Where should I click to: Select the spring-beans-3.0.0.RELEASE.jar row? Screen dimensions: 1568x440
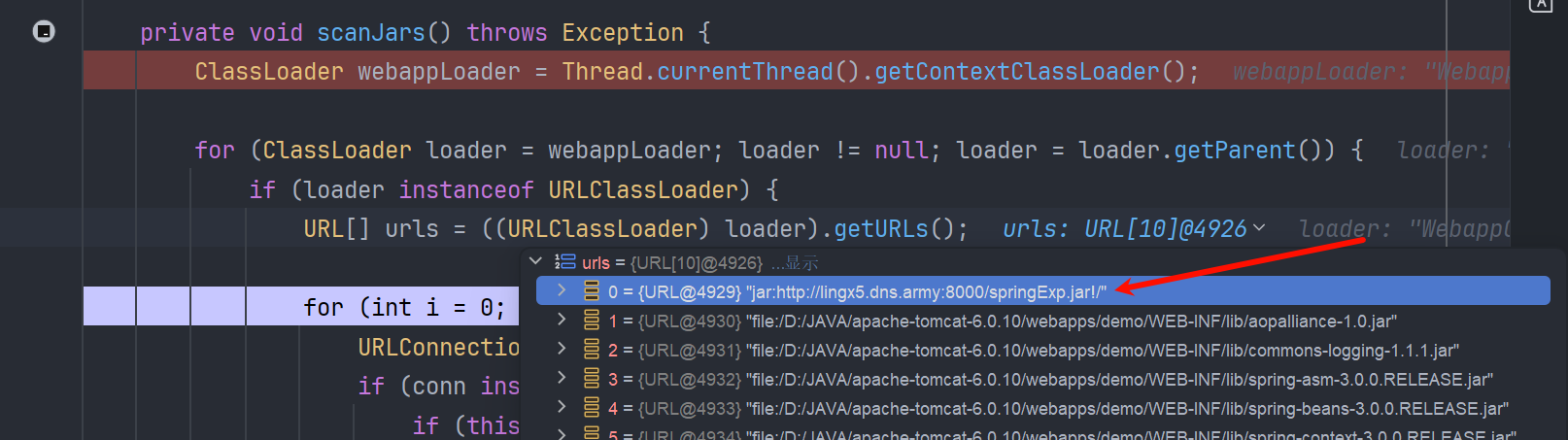point(1043,408)
